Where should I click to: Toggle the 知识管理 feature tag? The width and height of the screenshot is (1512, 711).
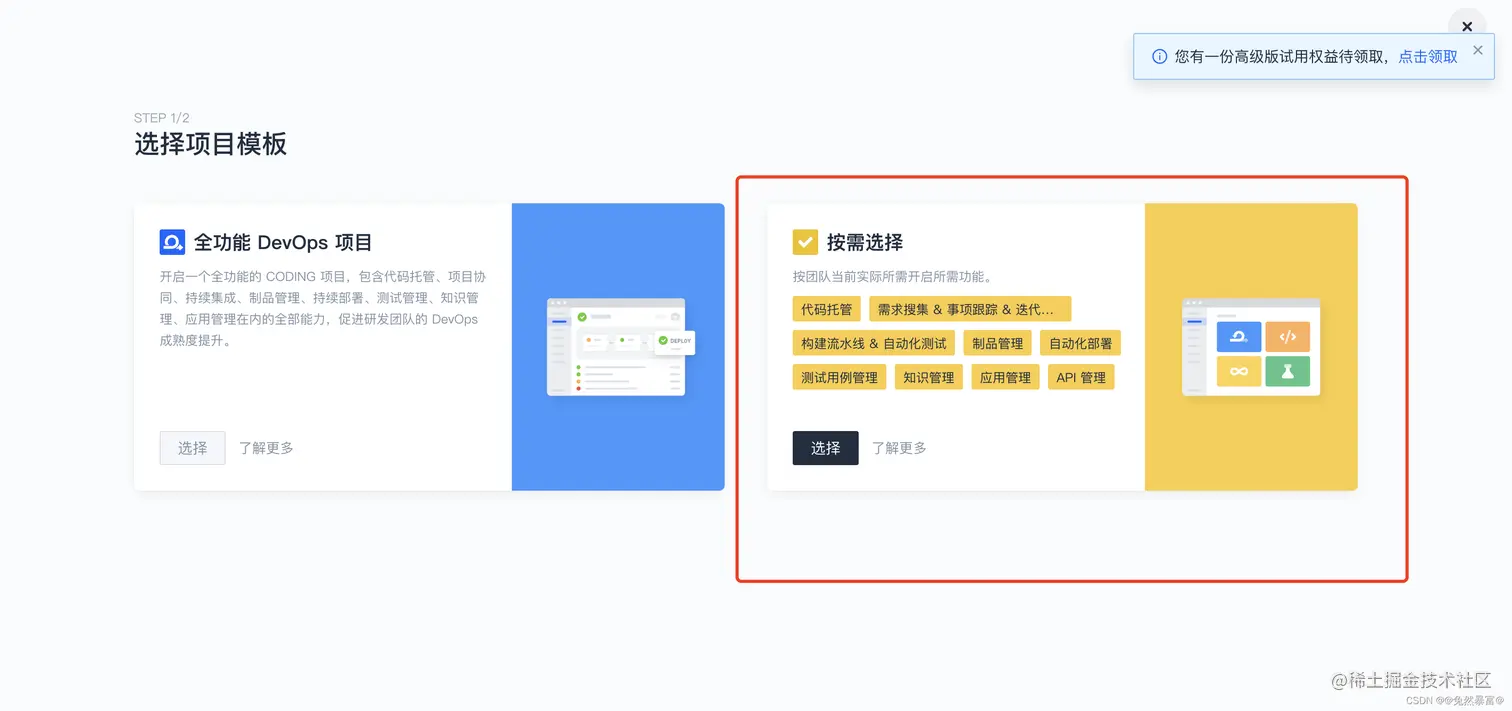tap(928, 377)
